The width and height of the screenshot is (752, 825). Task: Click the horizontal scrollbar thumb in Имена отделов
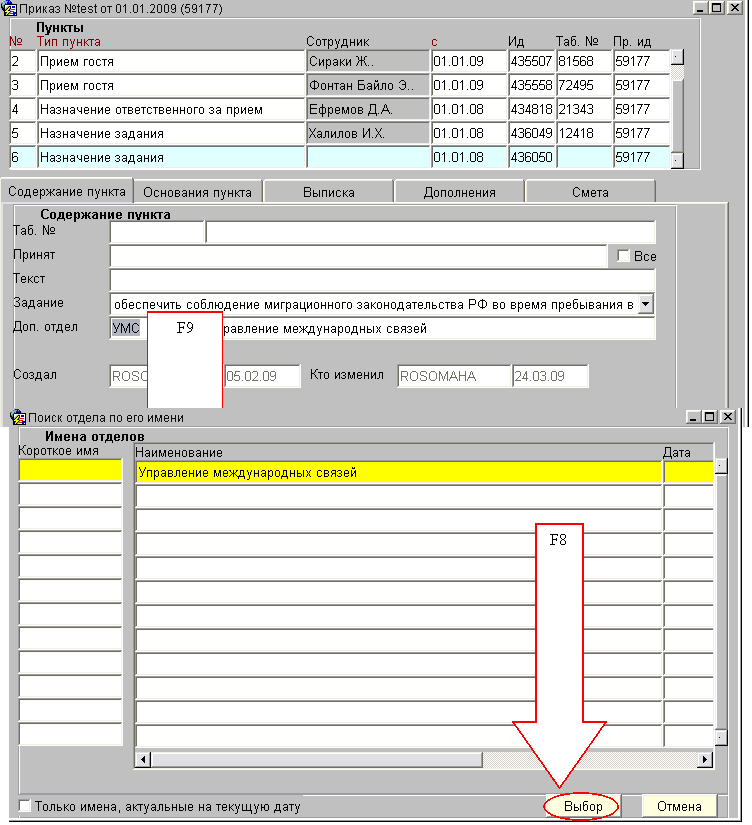pos(316,759)
